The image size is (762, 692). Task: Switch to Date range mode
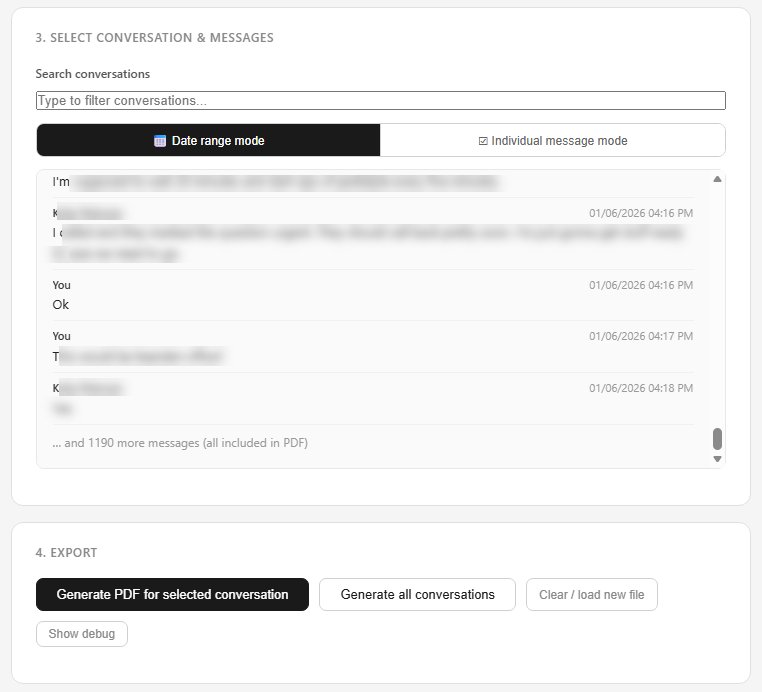tap(208, 140)
